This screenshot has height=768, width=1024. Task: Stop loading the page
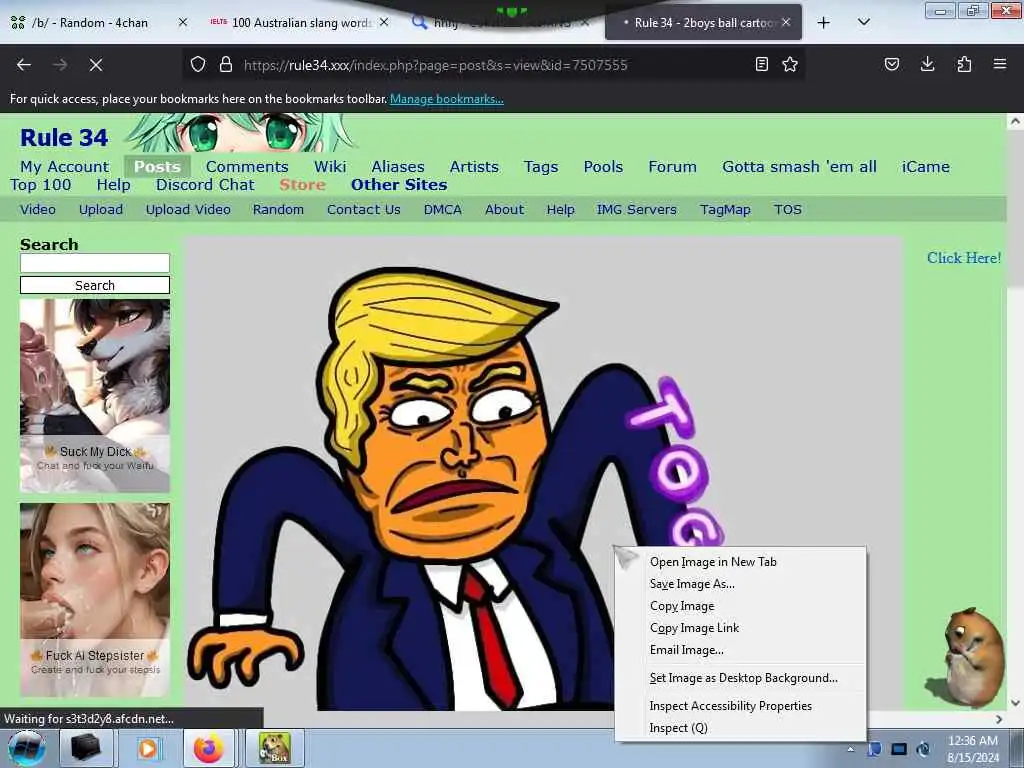point(96,65)
